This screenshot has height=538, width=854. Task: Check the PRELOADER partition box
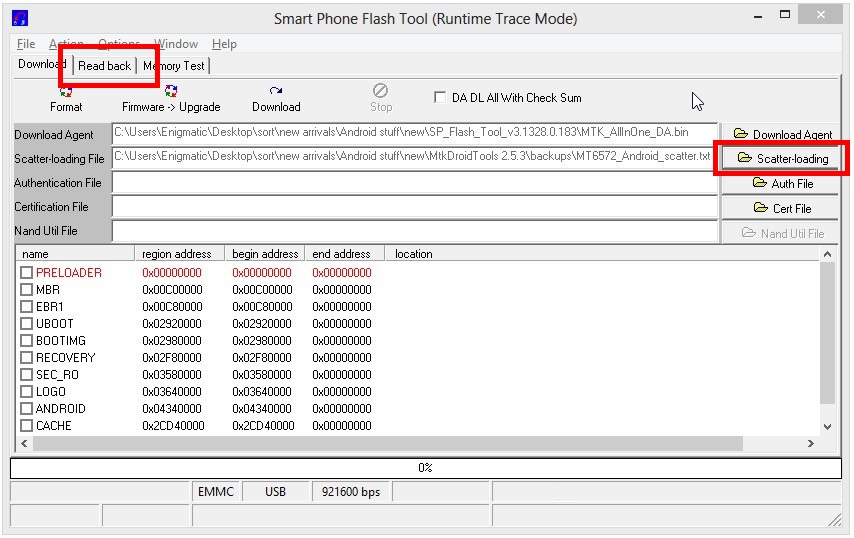click(26, 272)
